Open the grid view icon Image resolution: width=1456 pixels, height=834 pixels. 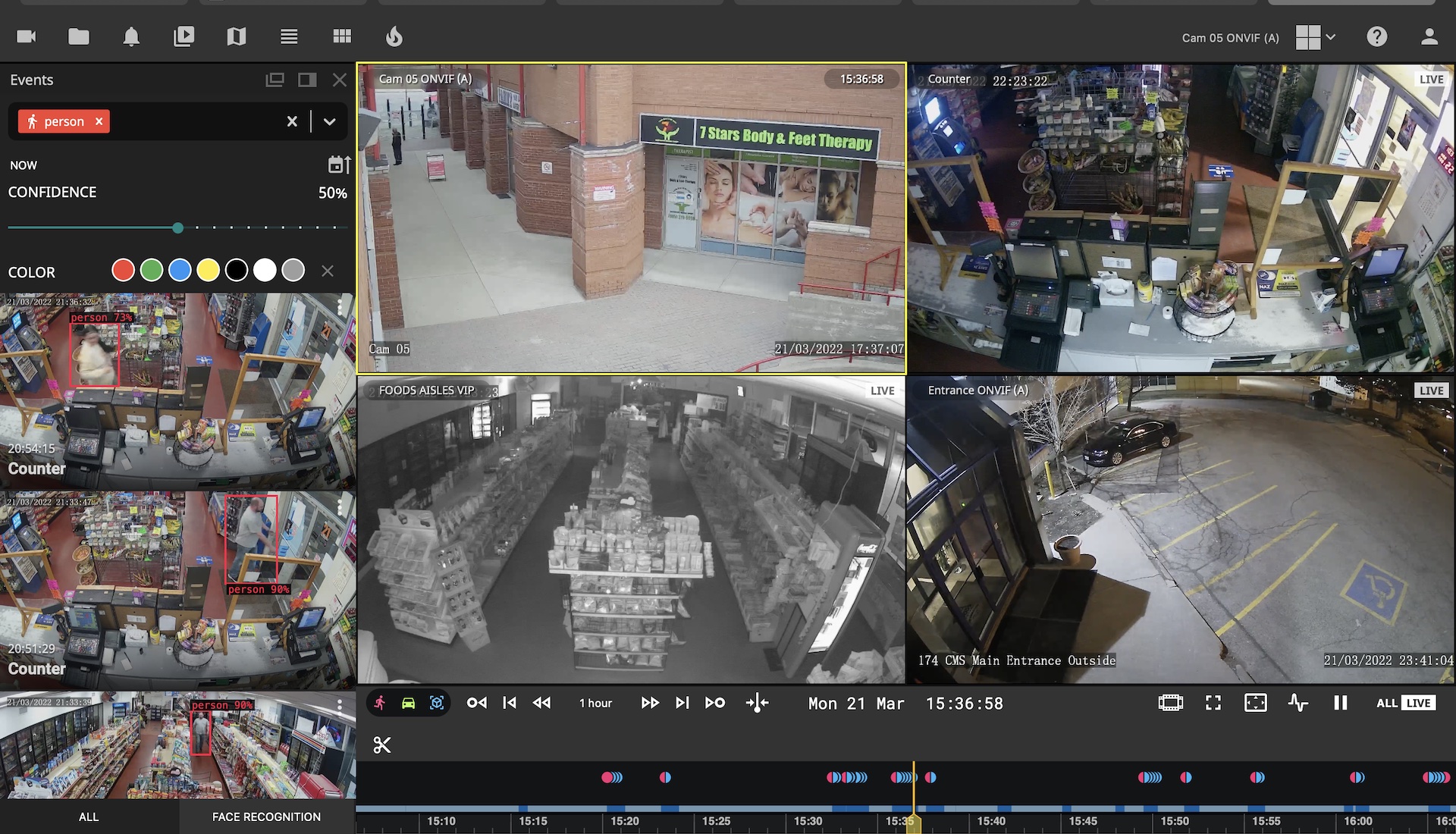[342, 36]
